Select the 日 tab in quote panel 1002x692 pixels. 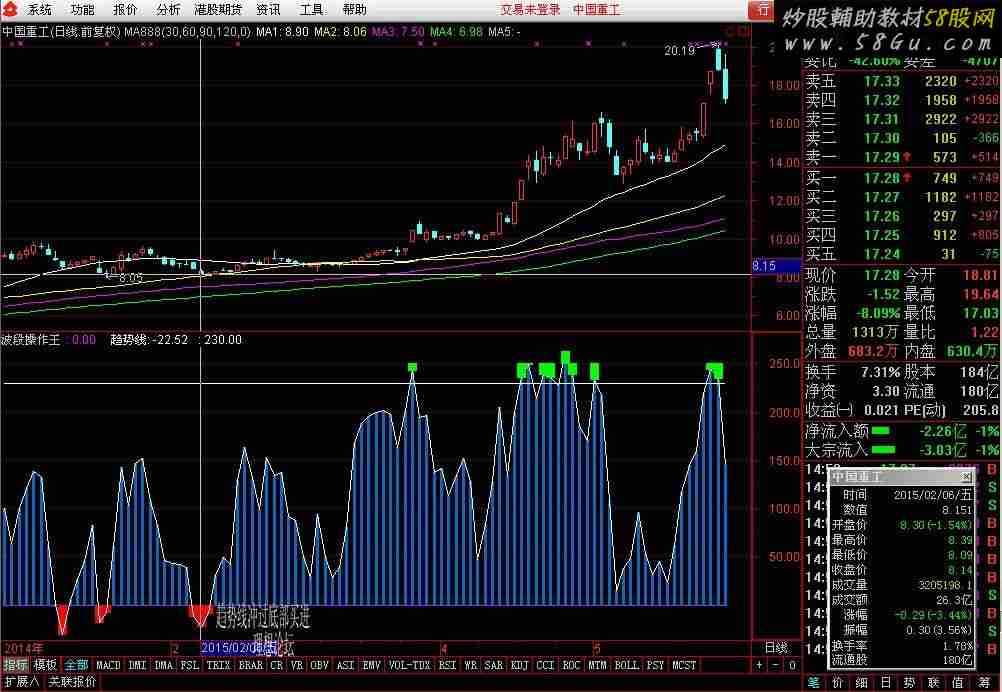pyautogui.click(x=886, y=683)
